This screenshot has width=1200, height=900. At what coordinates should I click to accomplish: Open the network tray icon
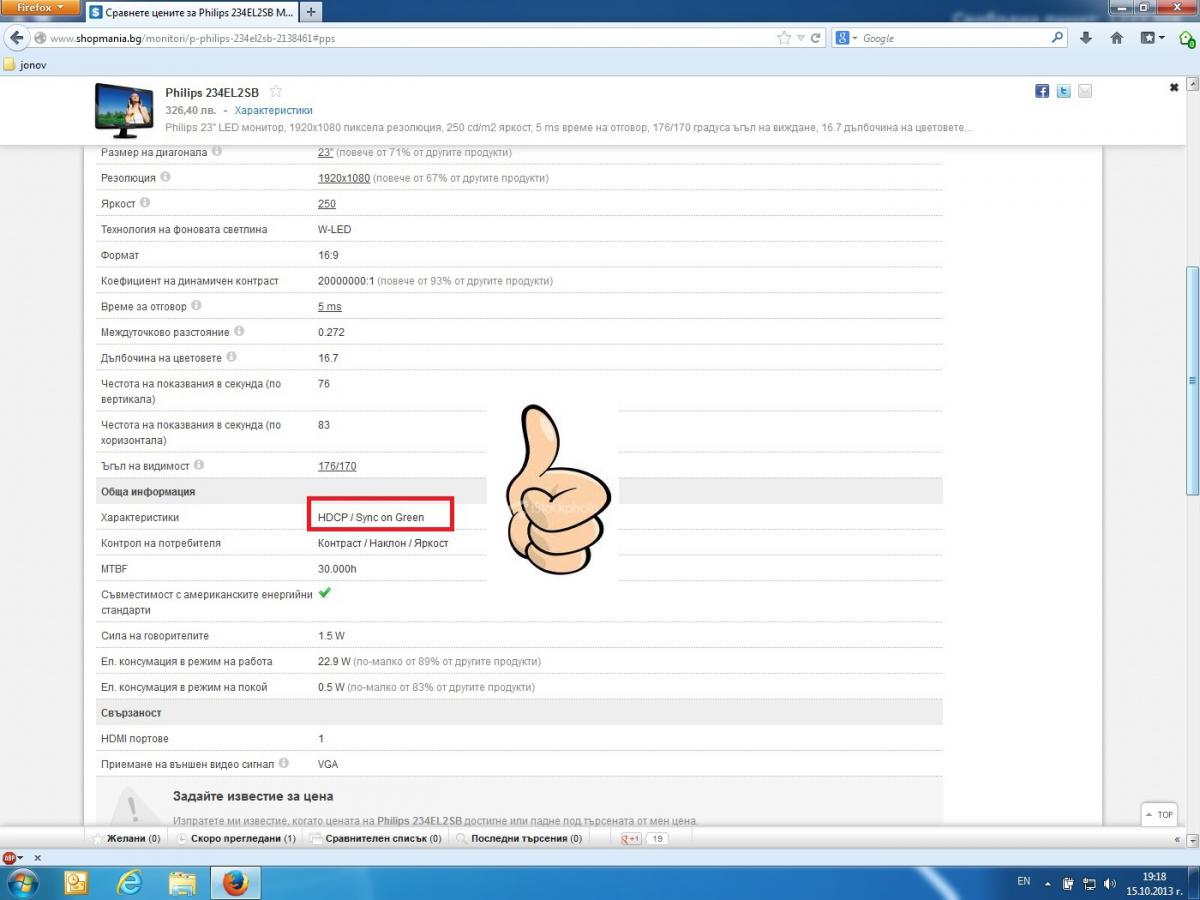[x=1088, y=882]
